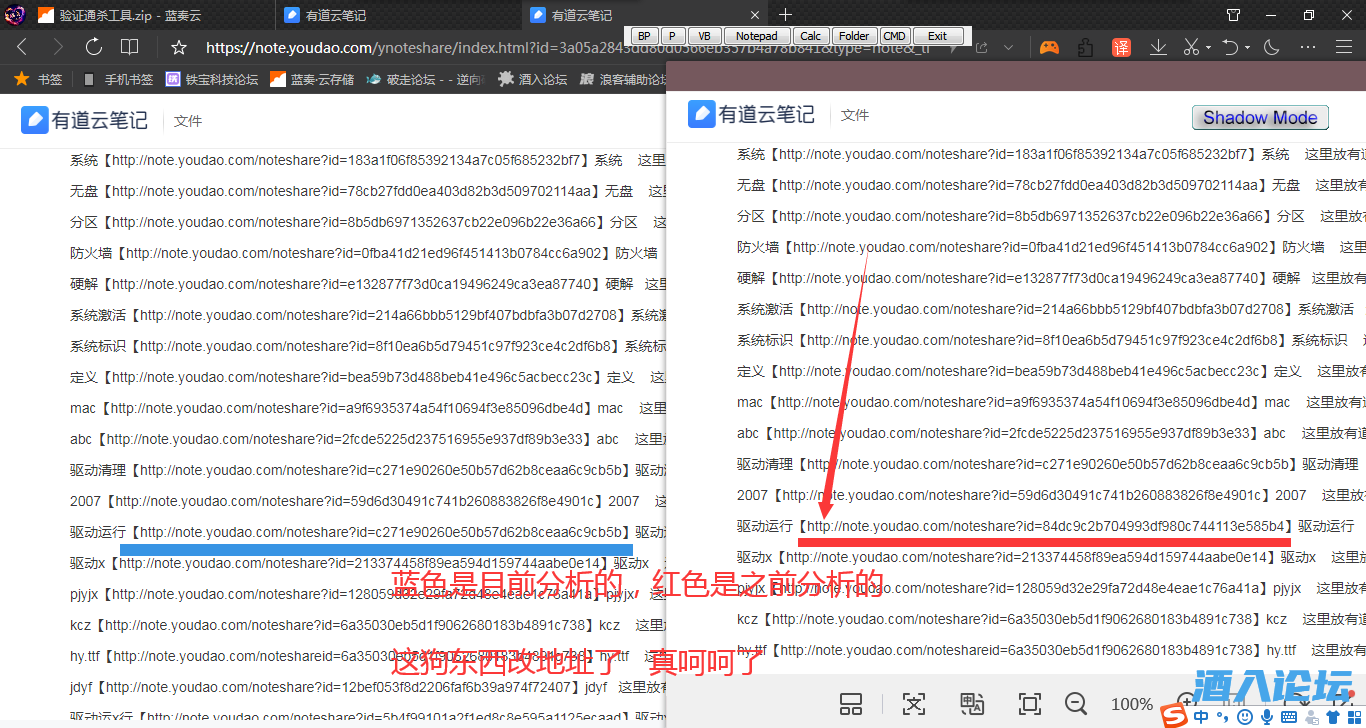This screenshot has height=728, width=1366.
Task: Switch to the active second 有道云笔记 tab
Action: [646, 15]
